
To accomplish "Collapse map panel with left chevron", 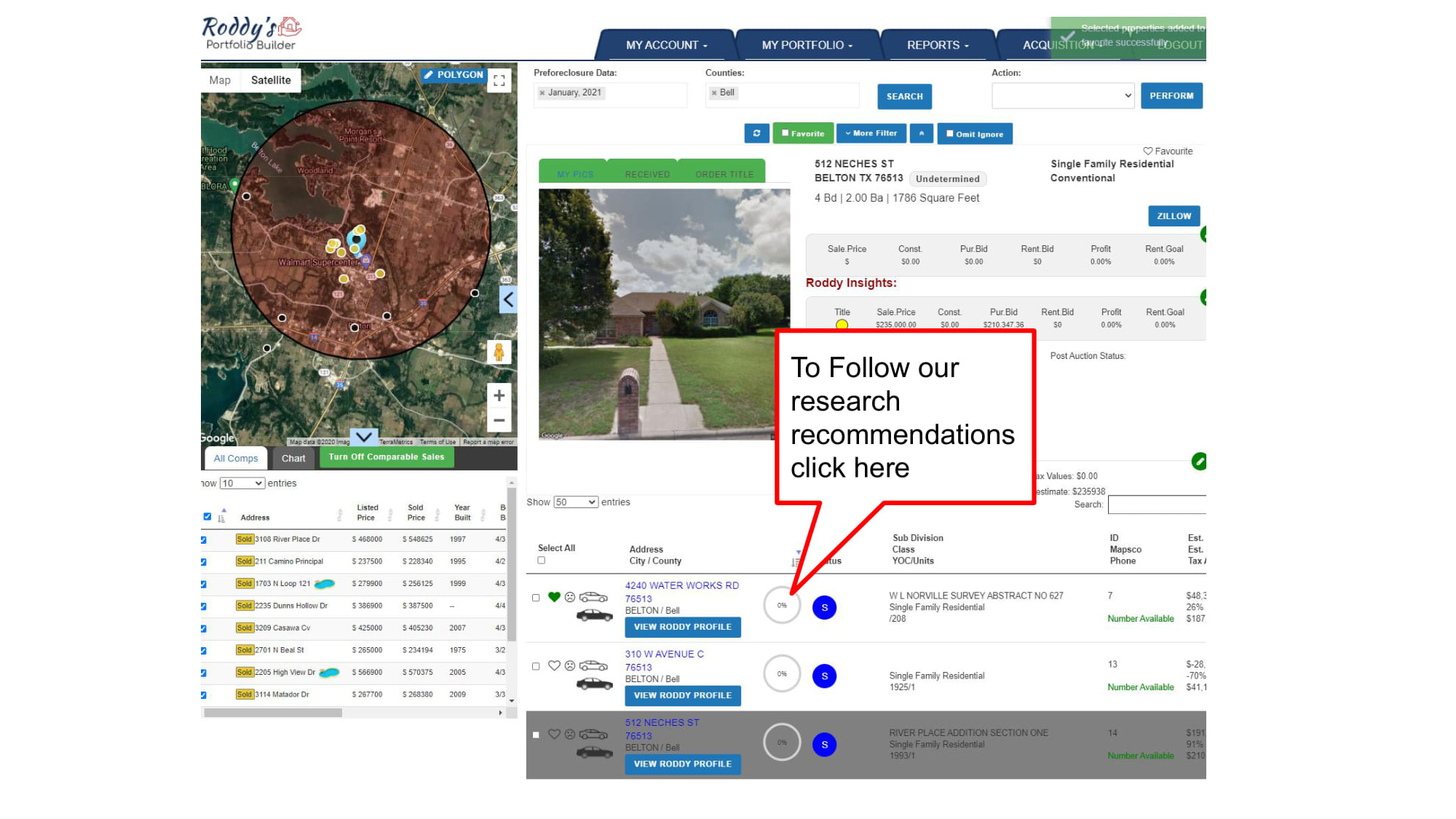I will 508,299.
